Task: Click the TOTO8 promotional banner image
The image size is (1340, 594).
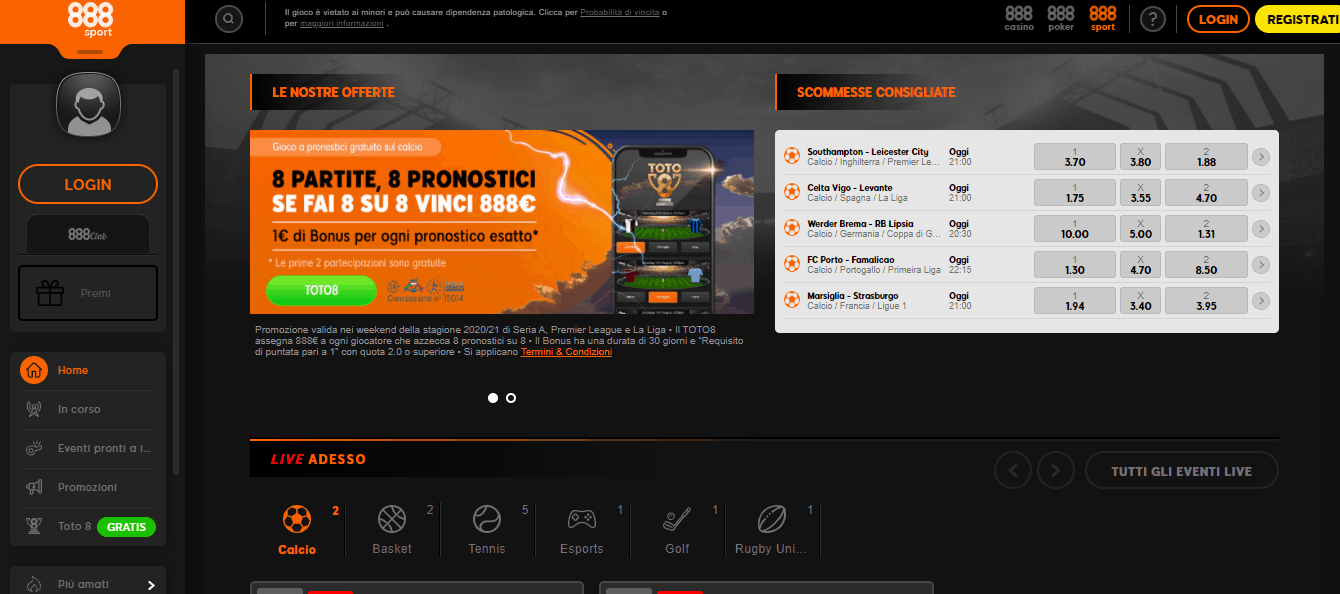Action: pyautogui.click(x=502, y=222)
